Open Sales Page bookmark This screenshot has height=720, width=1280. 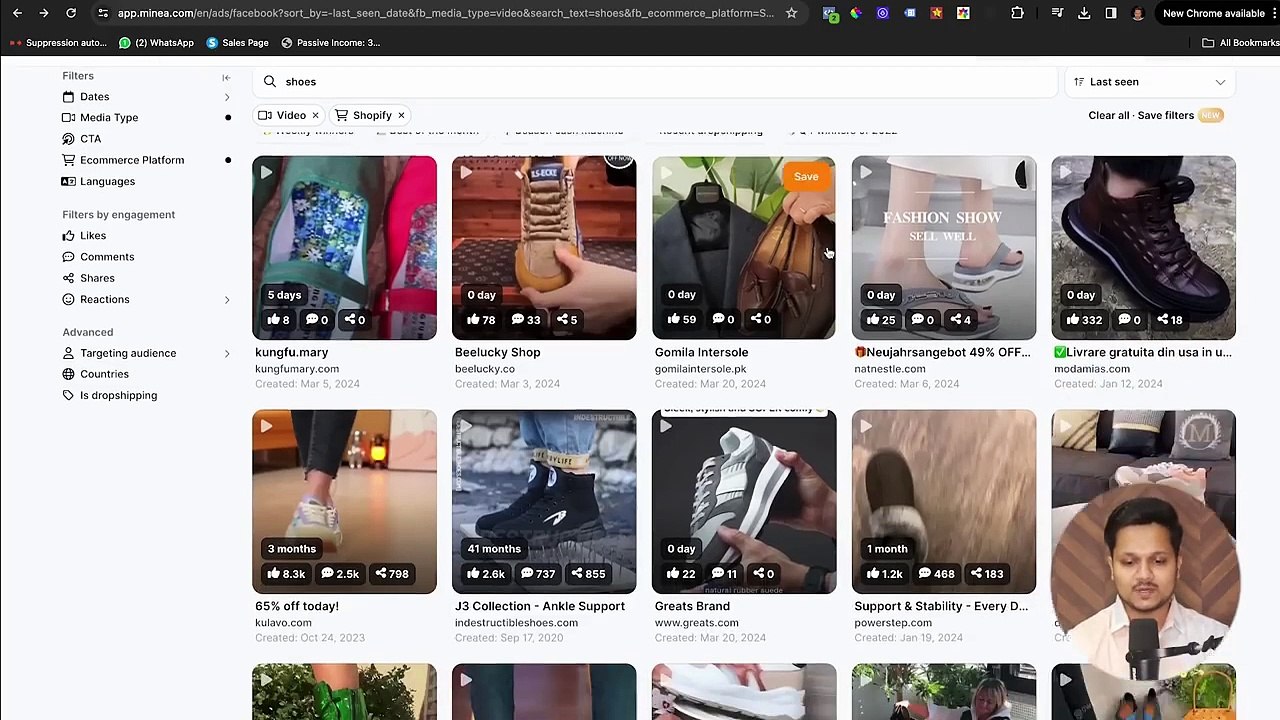237,43
